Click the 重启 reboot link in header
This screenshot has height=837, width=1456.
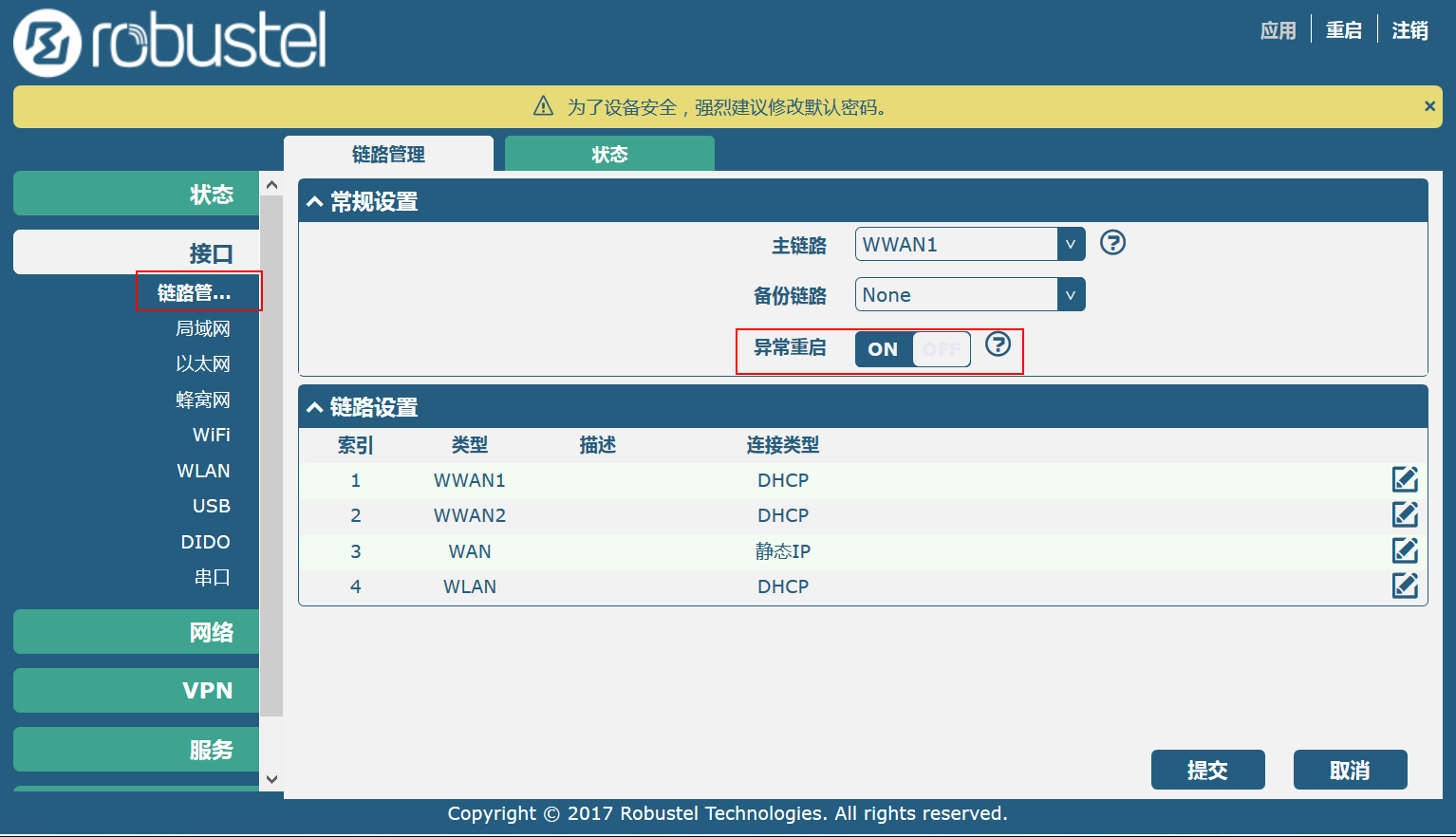[1343, 30]
